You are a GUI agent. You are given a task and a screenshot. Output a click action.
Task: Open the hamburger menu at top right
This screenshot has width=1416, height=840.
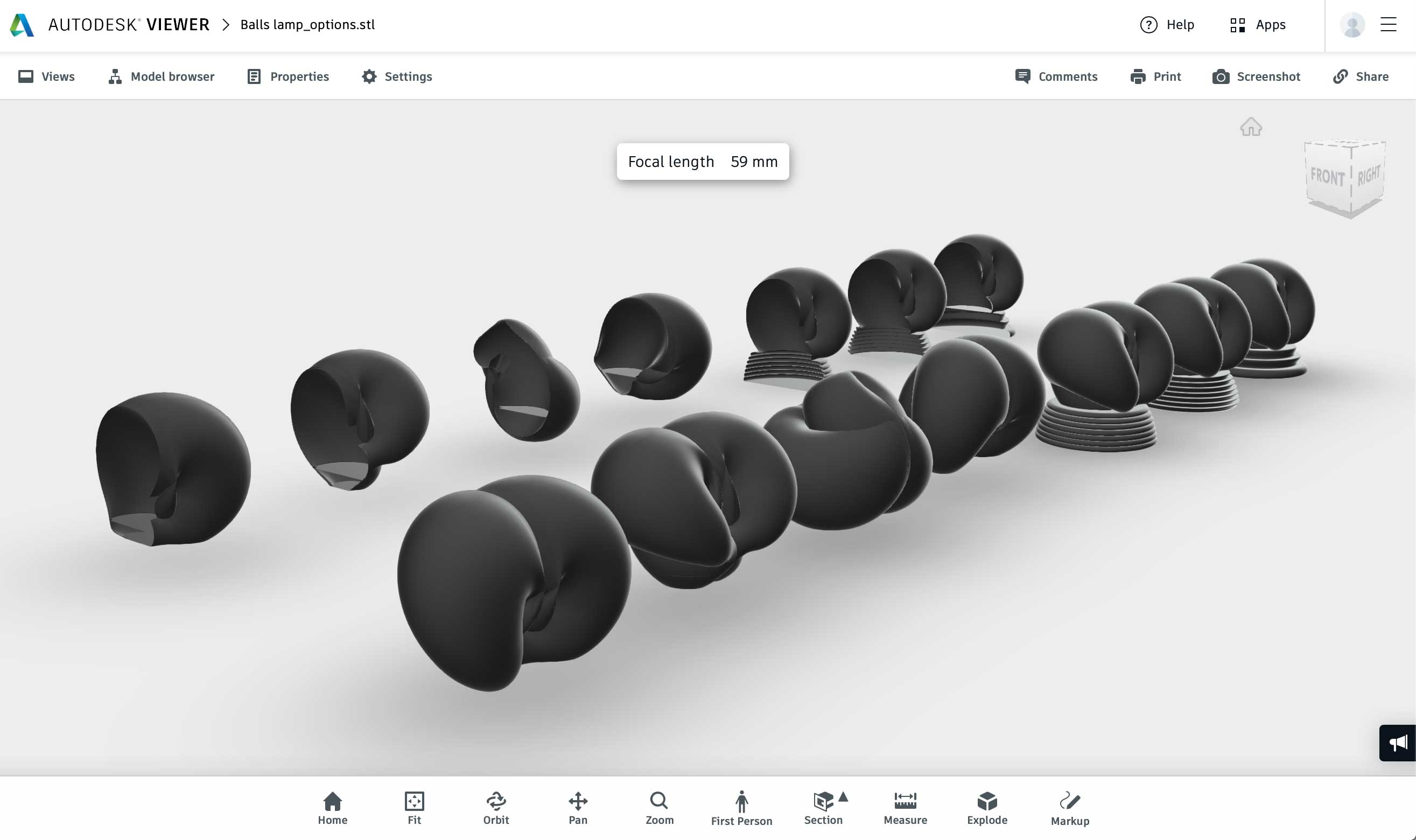tap(1387, 25)
